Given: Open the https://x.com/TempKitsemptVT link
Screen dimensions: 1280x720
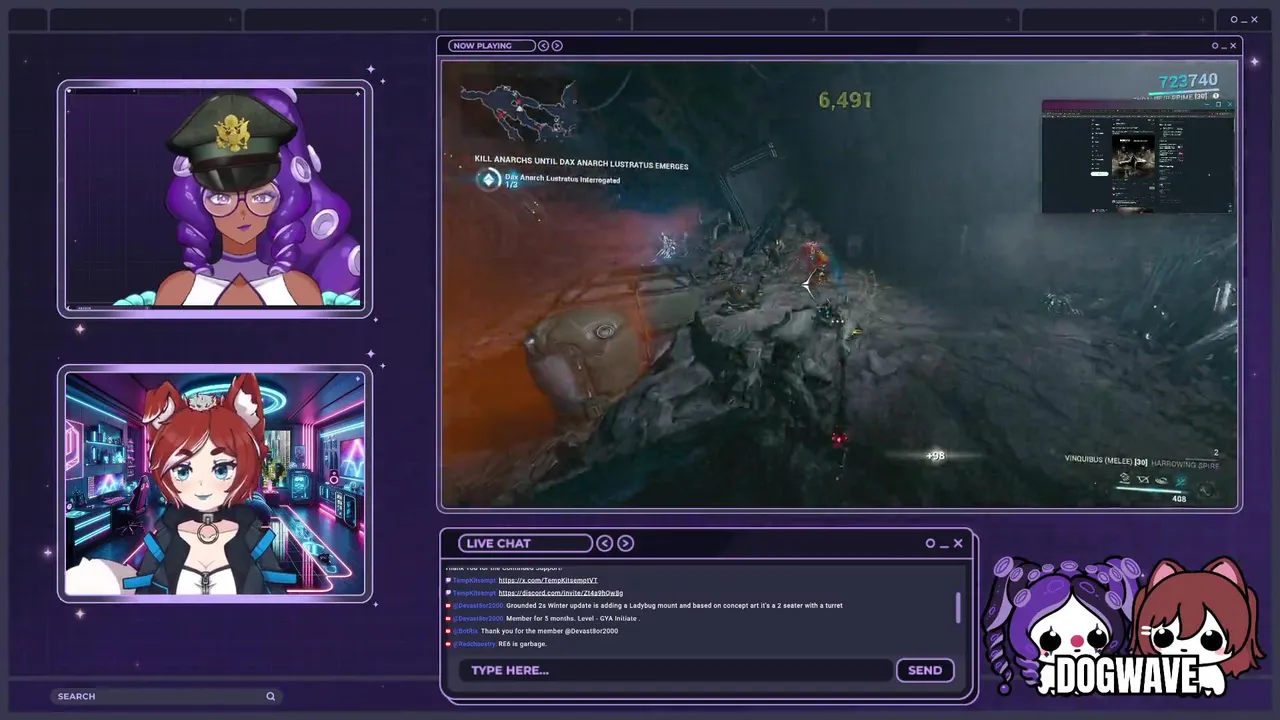Looking at the screenshot, I should click(548, 580).
